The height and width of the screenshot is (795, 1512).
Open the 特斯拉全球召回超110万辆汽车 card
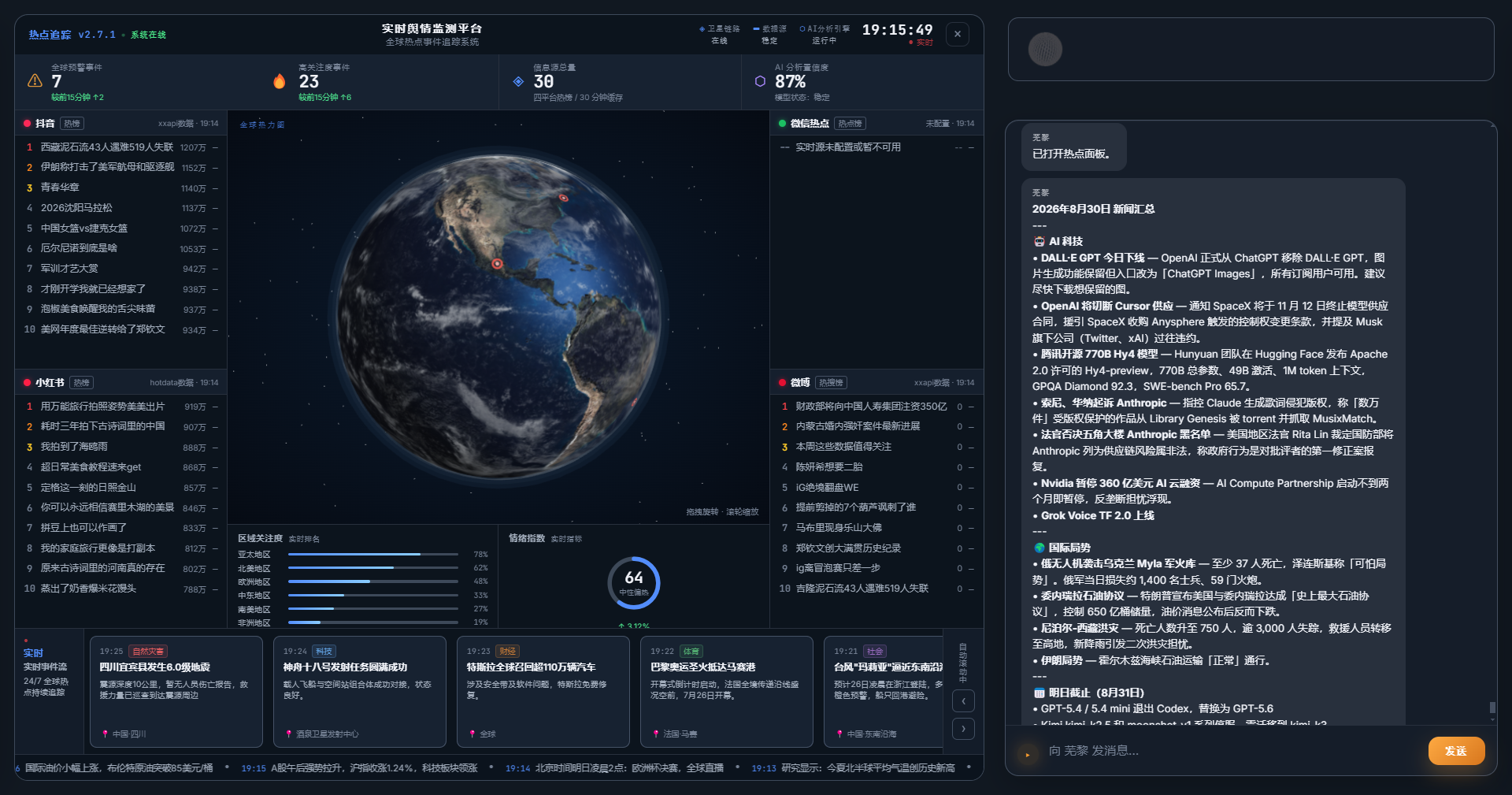(x=543, y=692)
